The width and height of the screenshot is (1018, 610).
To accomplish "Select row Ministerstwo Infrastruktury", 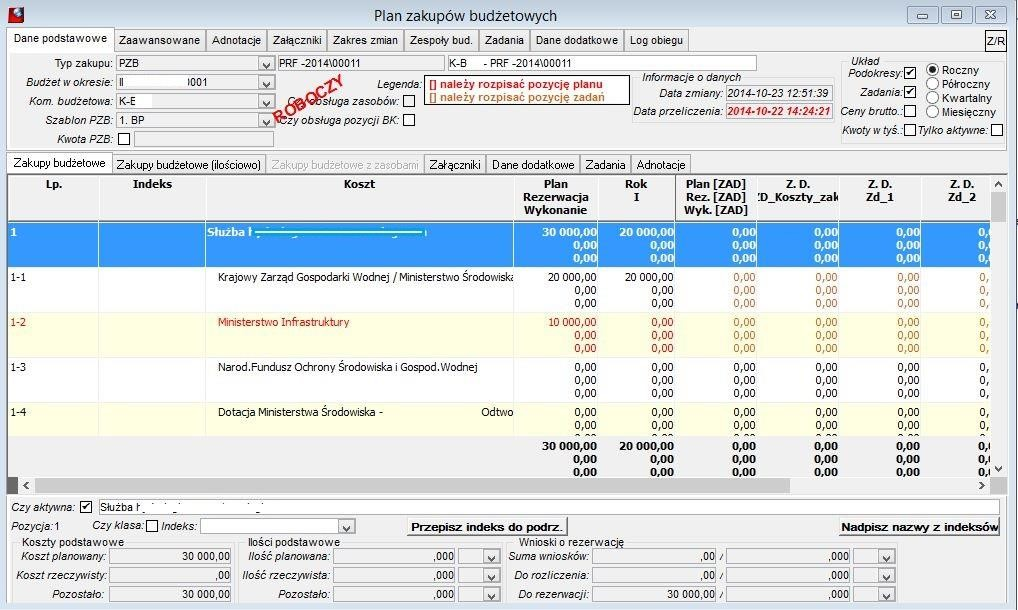I will coord(499,335).
